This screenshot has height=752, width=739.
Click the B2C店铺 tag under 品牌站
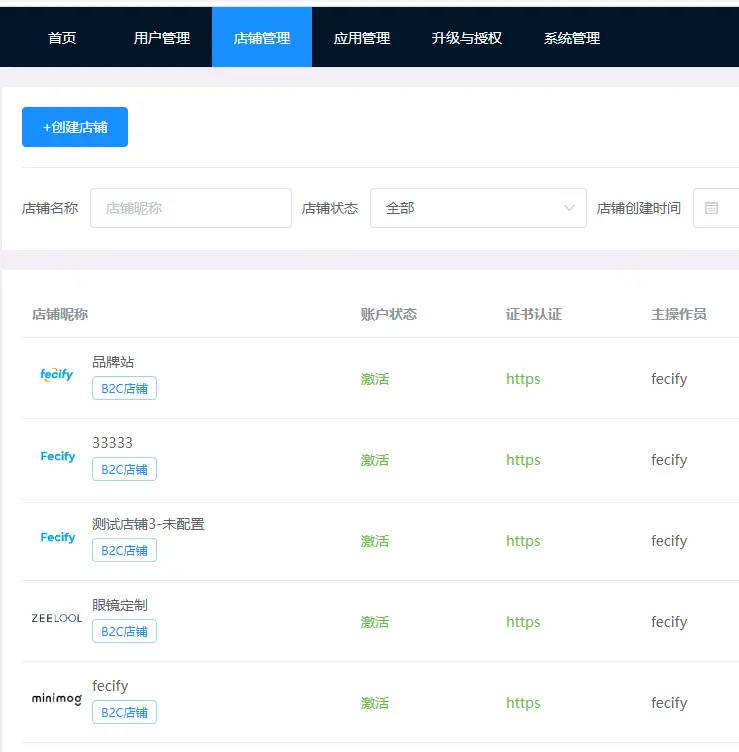124,388
